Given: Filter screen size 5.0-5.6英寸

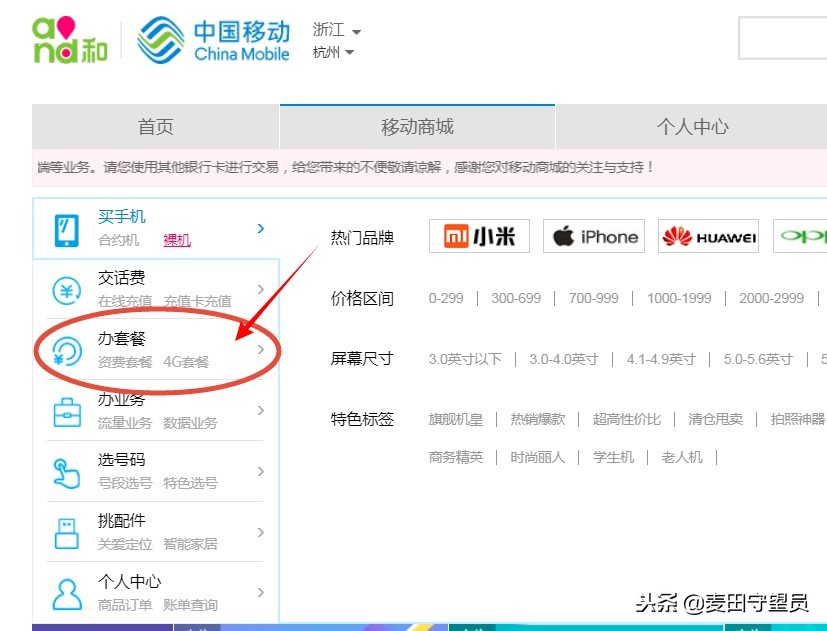Looking at the screenshot, I should click(758, 359).
